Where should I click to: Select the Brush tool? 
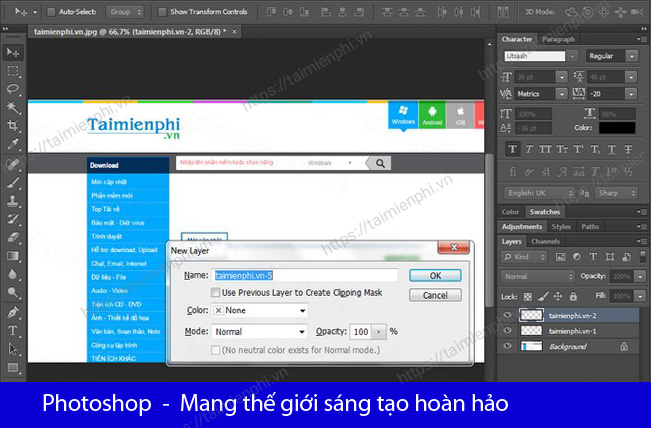[13, 183]
